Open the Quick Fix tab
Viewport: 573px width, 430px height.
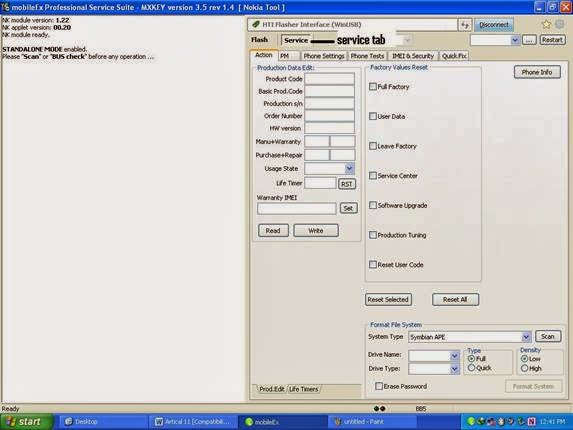[454, 56]
